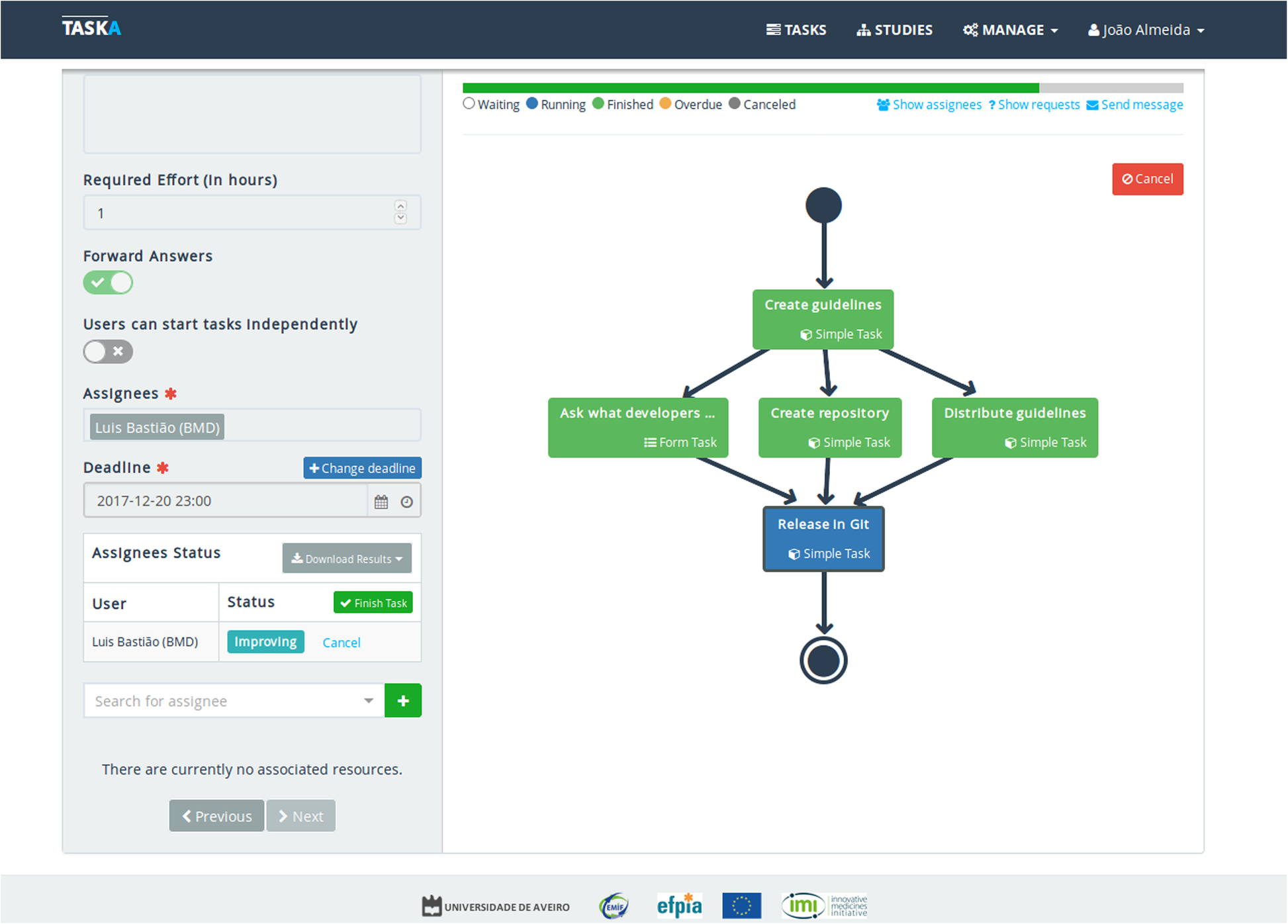Click the Change deadline button

[362, 468]
